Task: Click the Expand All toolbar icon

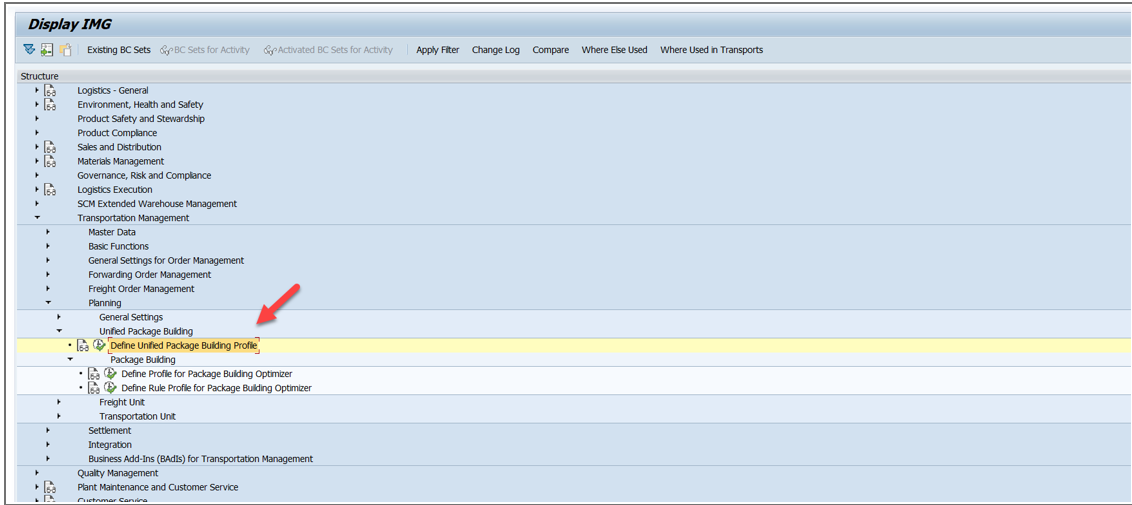Action: [29, 50]
